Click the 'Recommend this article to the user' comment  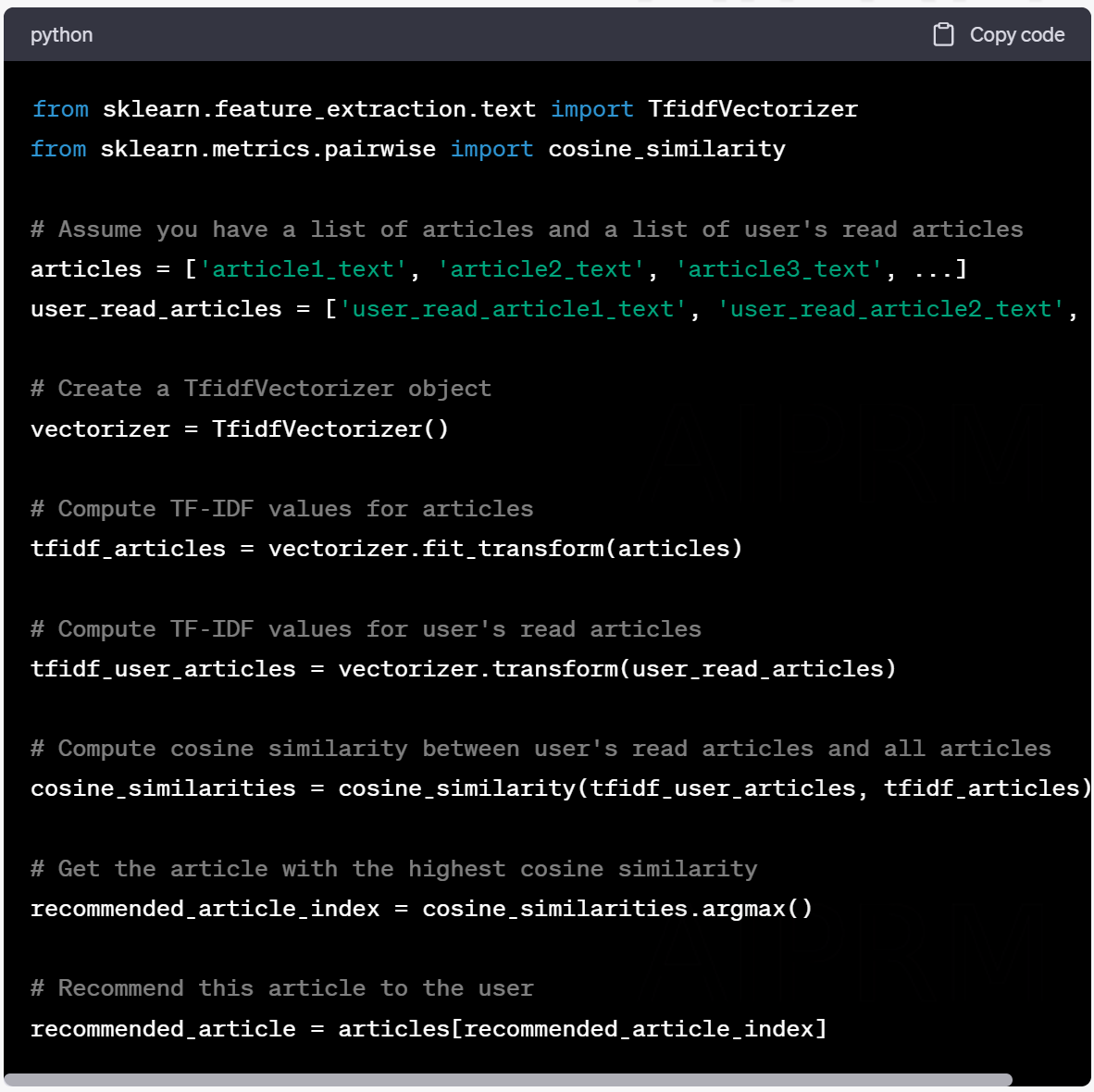click(282, 988)
